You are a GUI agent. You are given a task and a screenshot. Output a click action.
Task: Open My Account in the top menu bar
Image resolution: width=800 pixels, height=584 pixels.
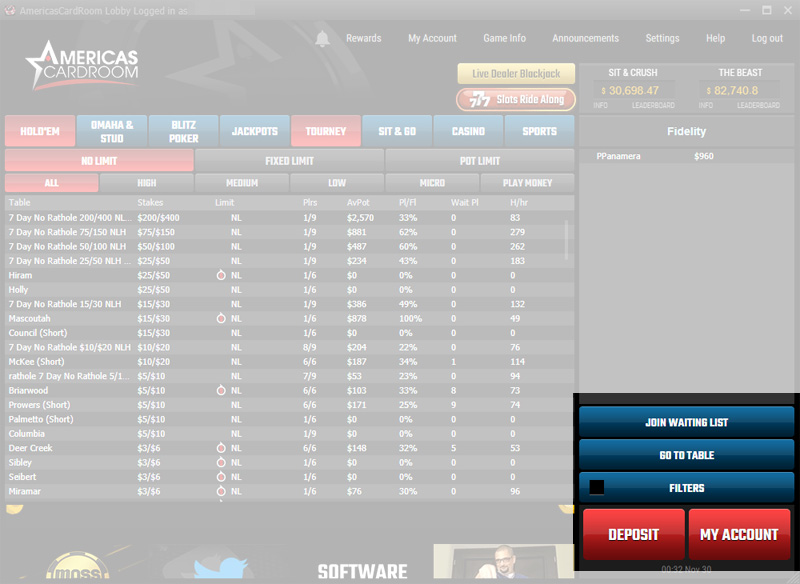[x=432, y=38]
